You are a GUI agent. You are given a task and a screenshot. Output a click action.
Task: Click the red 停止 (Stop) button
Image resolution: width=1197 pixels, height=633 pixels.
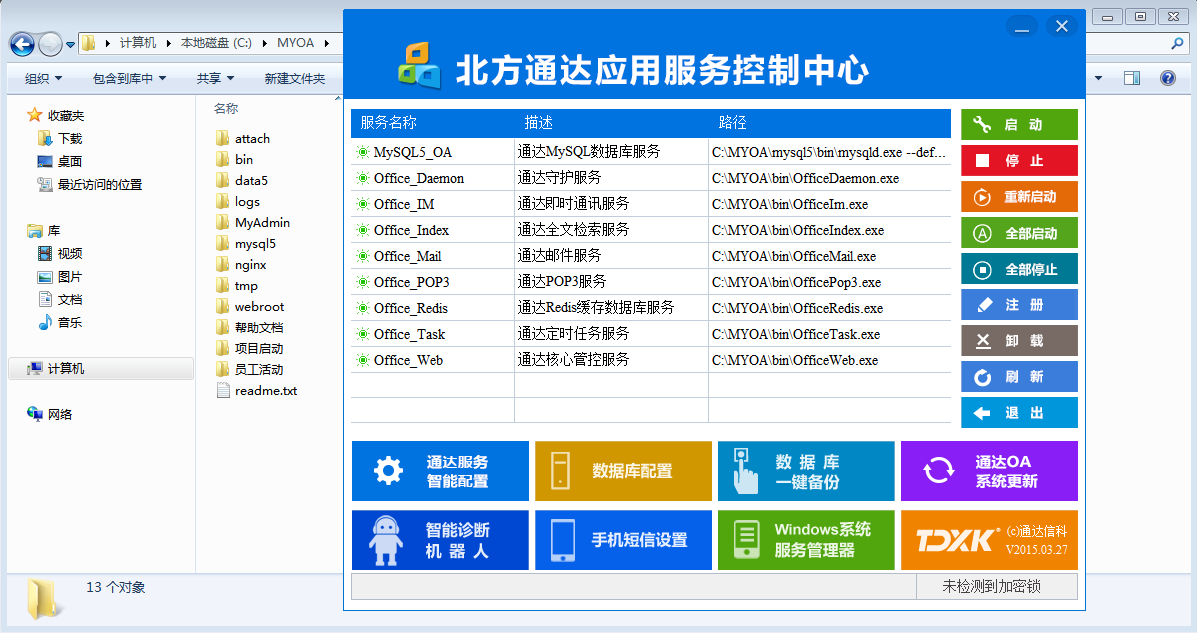(x=1019, y=160)
